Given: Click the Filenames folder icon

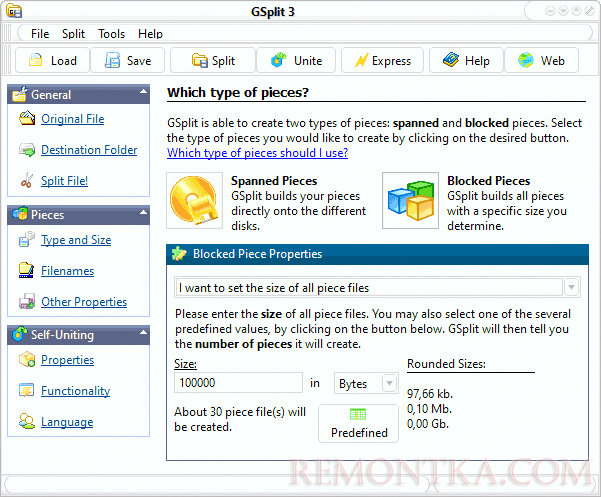Looking at the screenshot, I should pyautogui.click(x=26, y=270).
